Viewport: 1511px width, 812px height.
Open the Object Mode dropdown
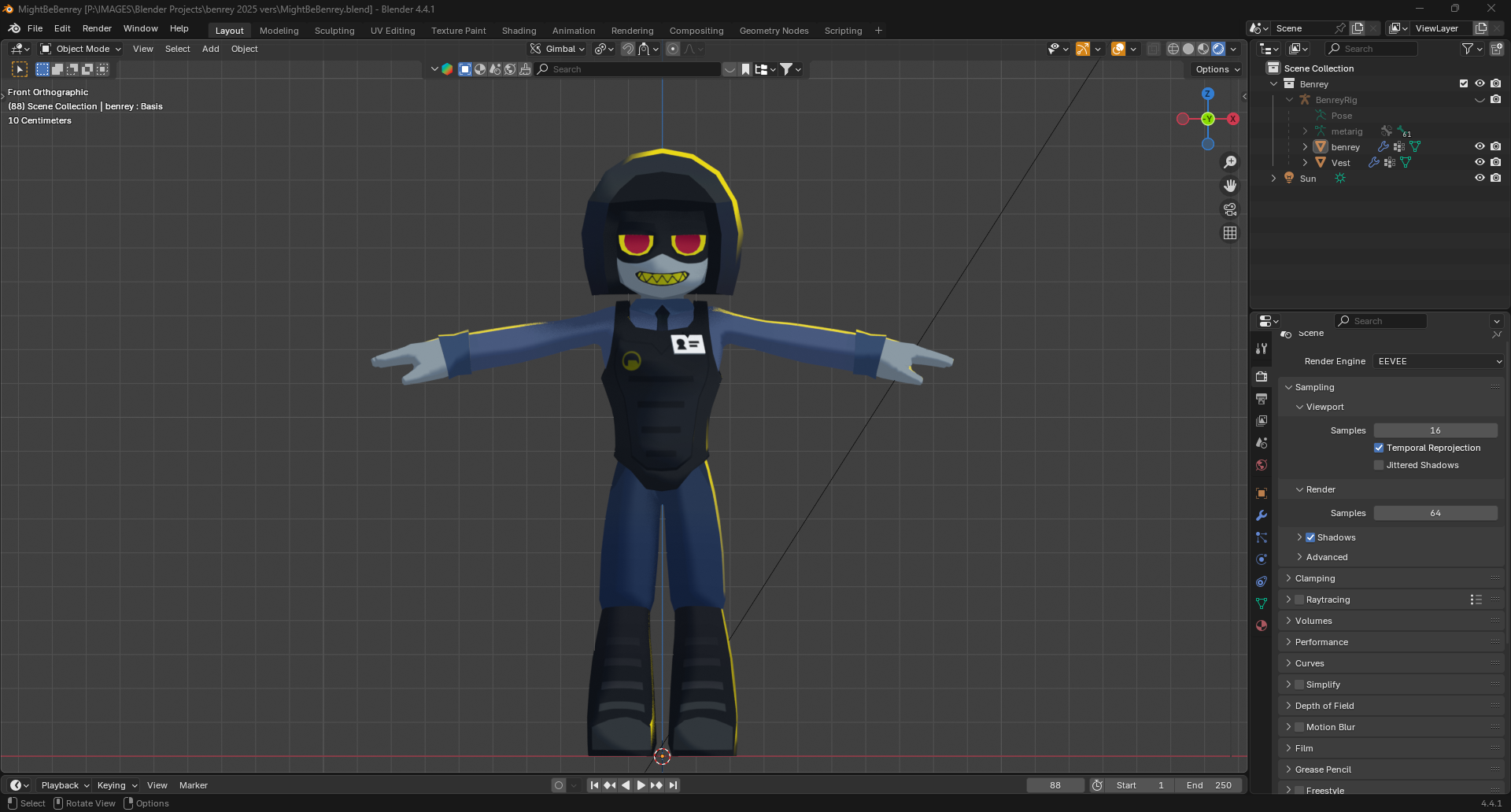click(x=80, y=49)
